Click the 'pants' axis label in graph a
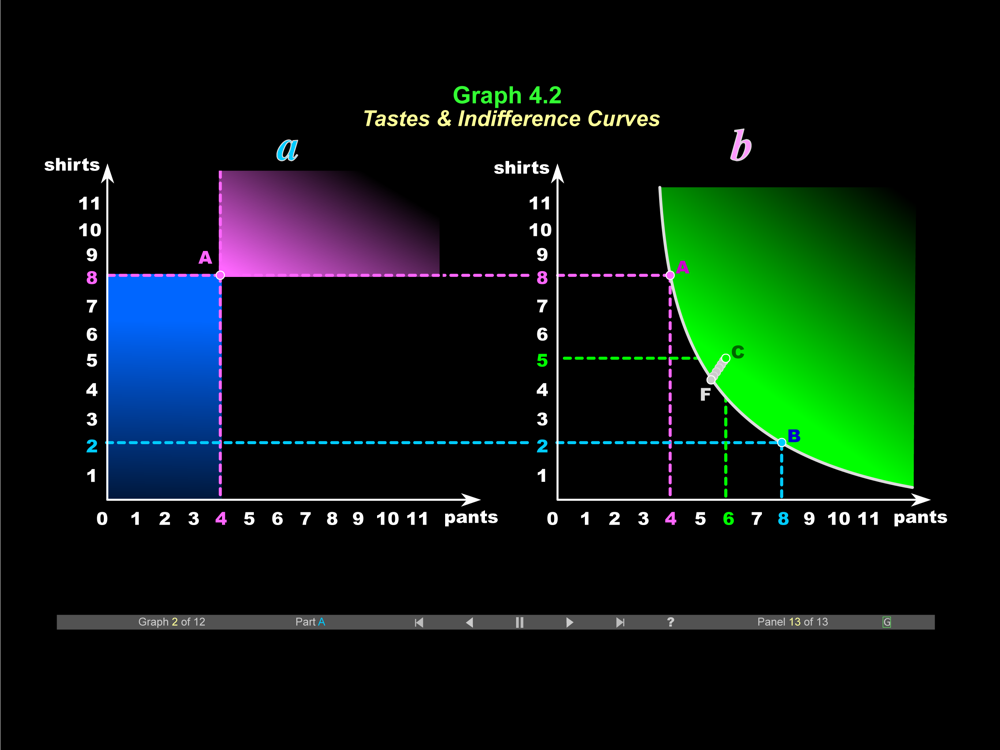The width and height of the screenshot is (1000, 750). click(471, 517)
